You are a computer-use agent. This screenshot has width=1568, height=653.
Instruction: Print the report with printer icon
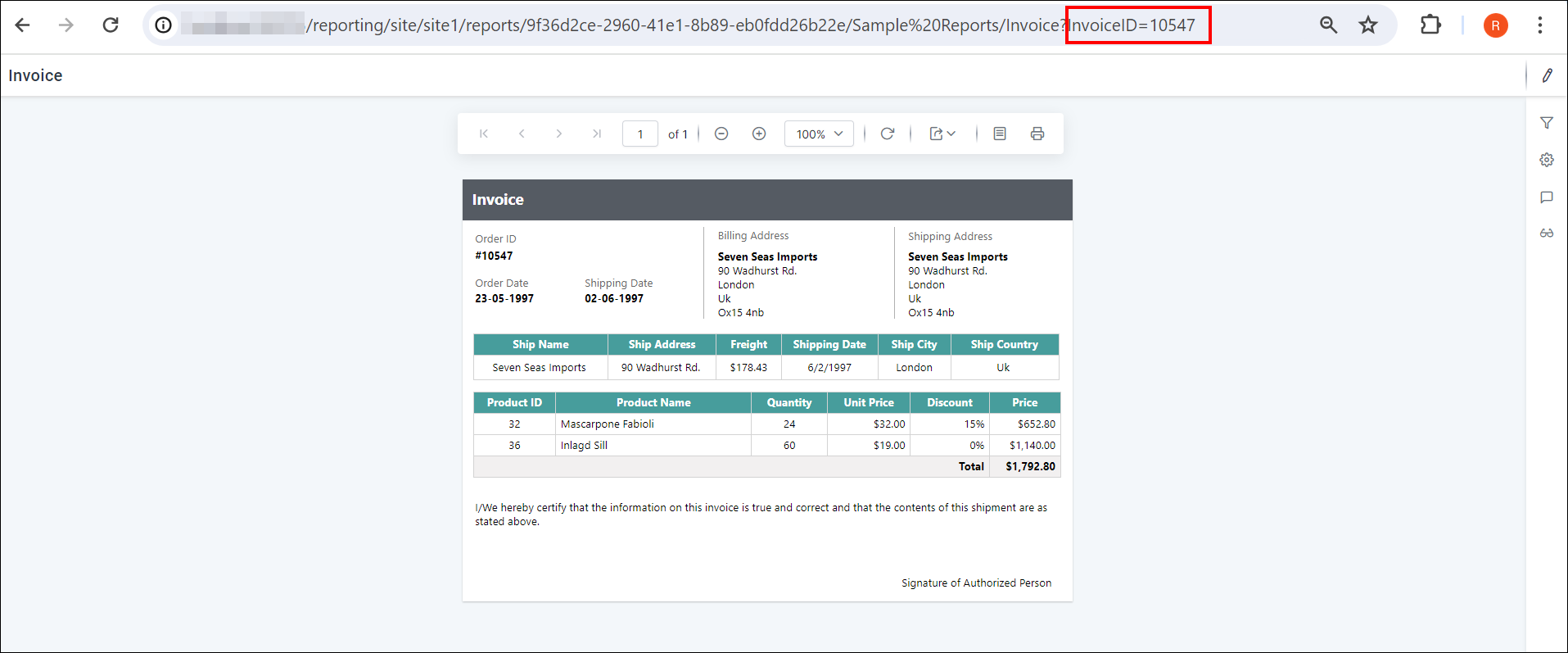(1037, 134)
